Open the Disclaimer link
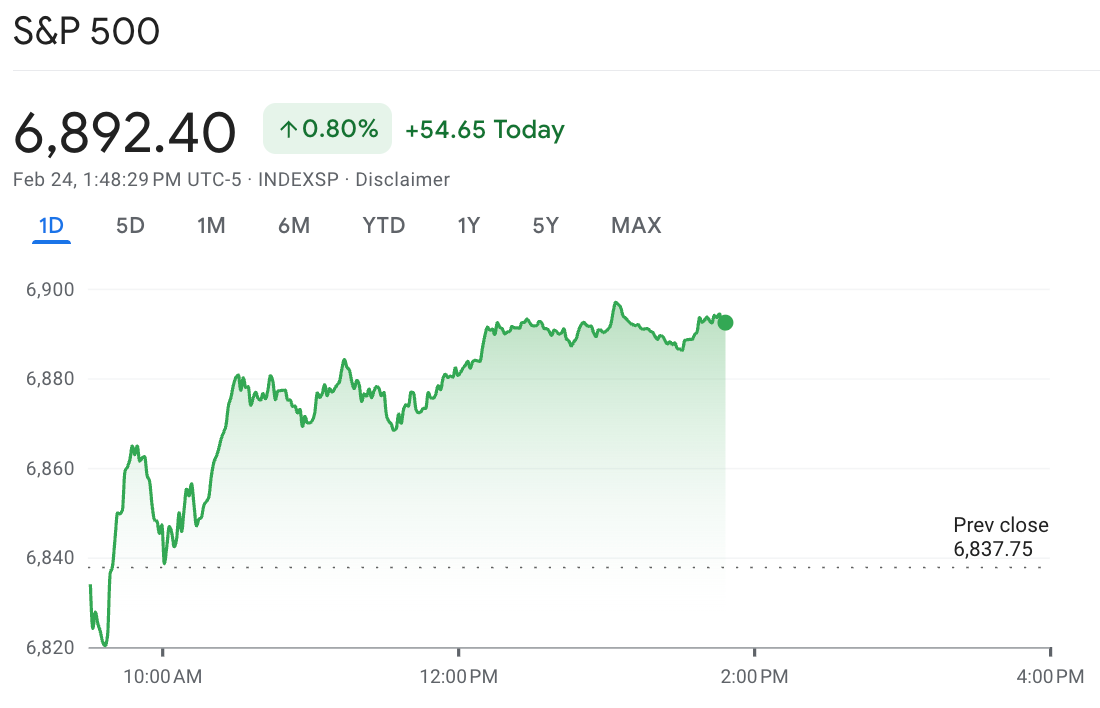This screenshot has height=708, width=1100. (x=404, y=180)
